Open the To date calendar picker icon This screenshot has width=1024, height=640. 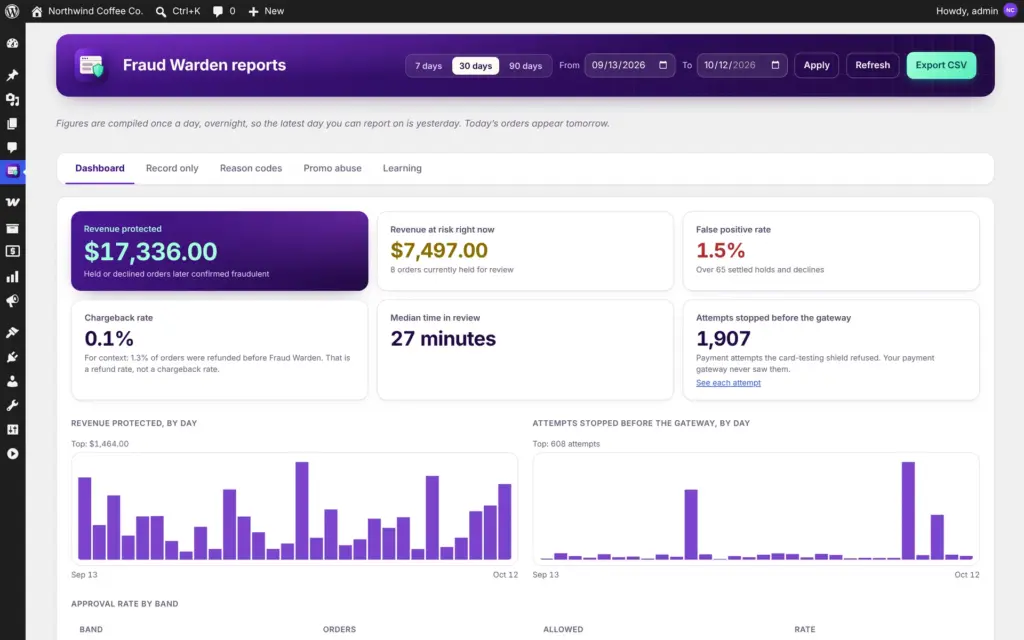click(x=775, y=65)
